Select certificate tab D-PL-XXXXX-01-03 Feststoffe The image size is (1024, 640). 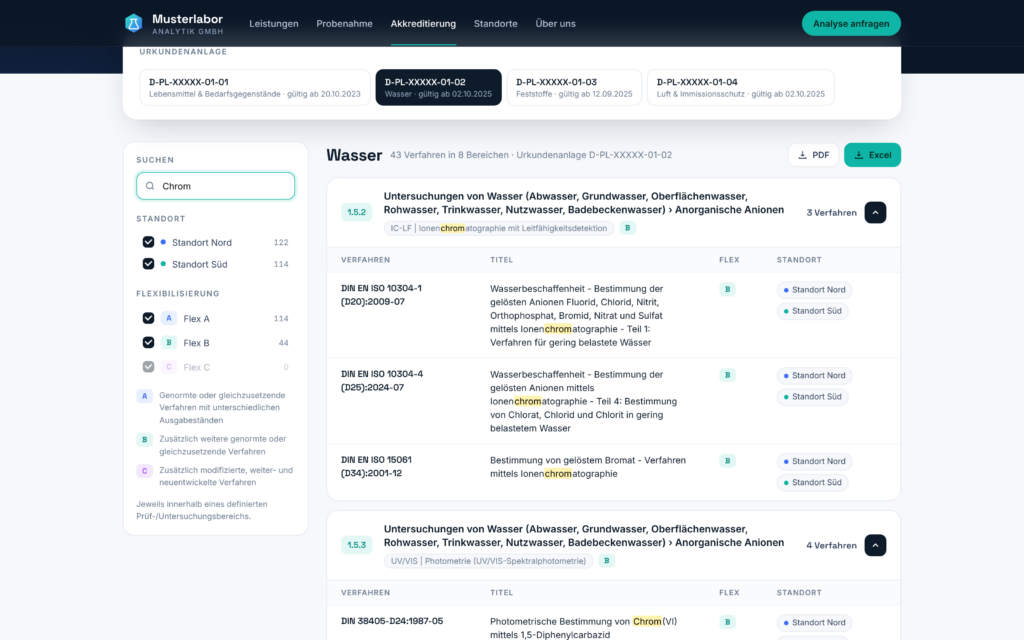574,88
